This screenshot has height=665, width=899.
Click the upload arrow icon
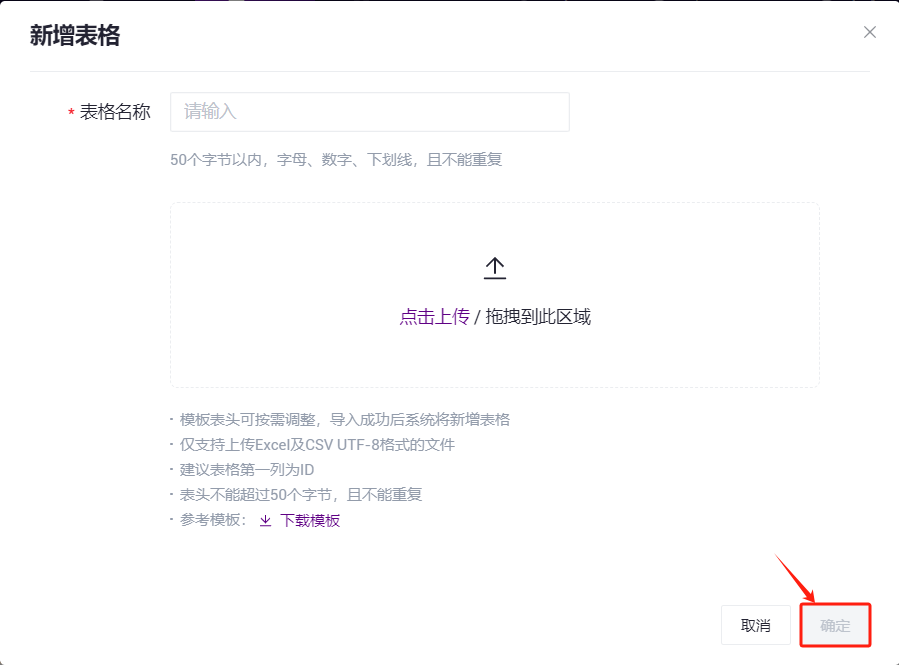pos(495,268)
